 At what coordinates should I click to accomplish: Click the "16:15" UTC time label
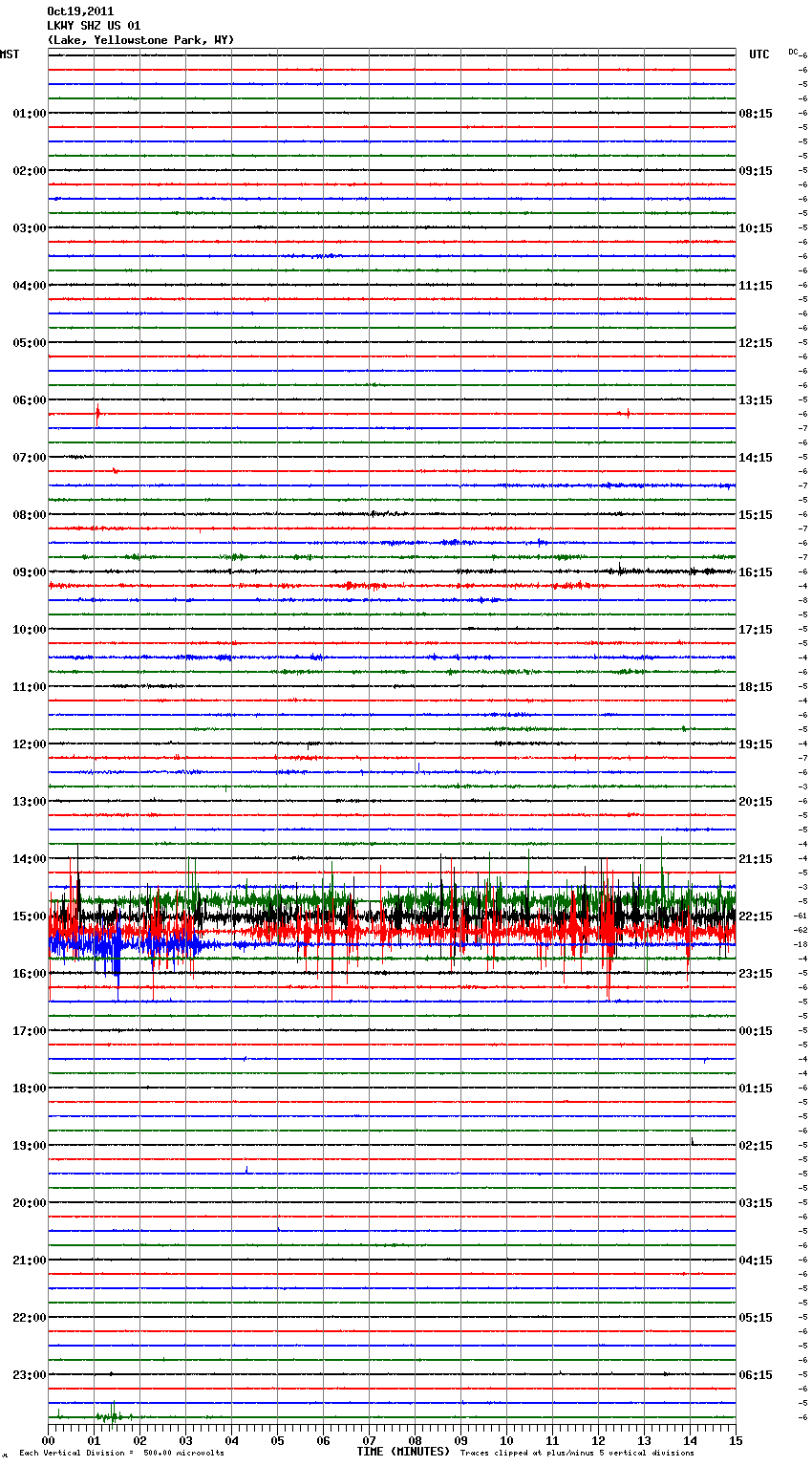pos(756,572)
